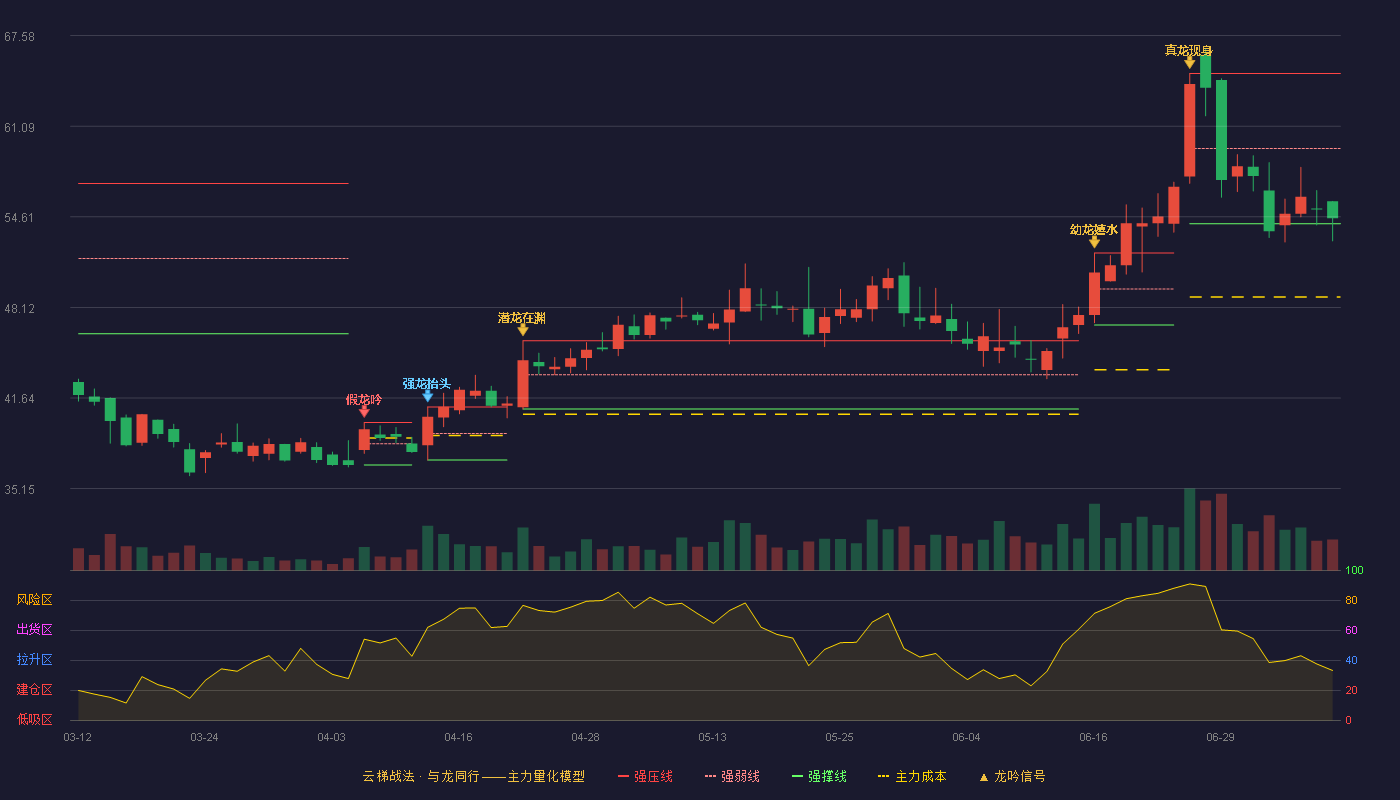Click the orange 80 indicator scale value
The height and width of the screenshot is (800, 1400).
pyautogui.click(x=1351, y=601)
